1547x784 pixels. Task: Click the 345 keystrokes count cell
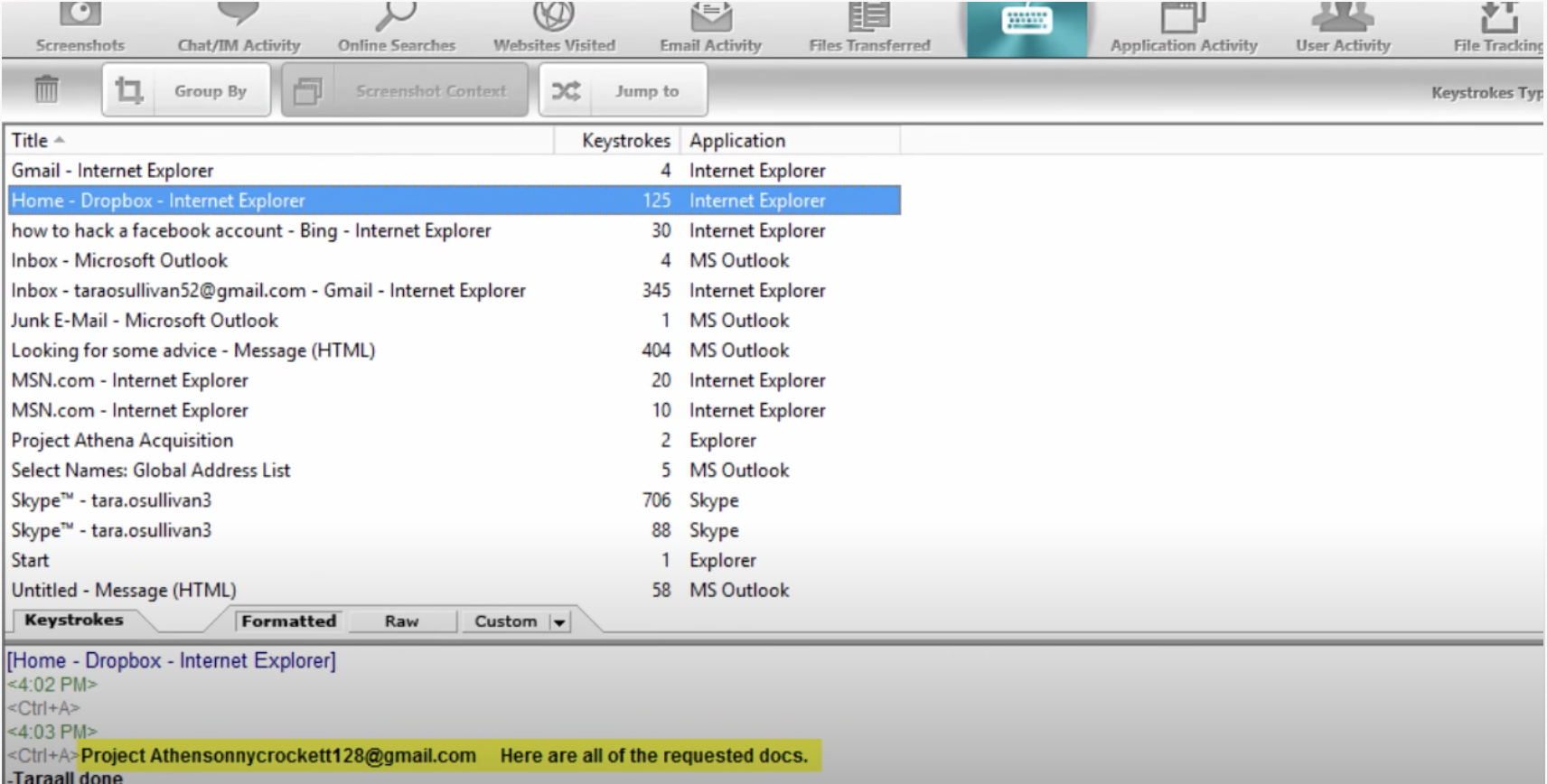656,290
